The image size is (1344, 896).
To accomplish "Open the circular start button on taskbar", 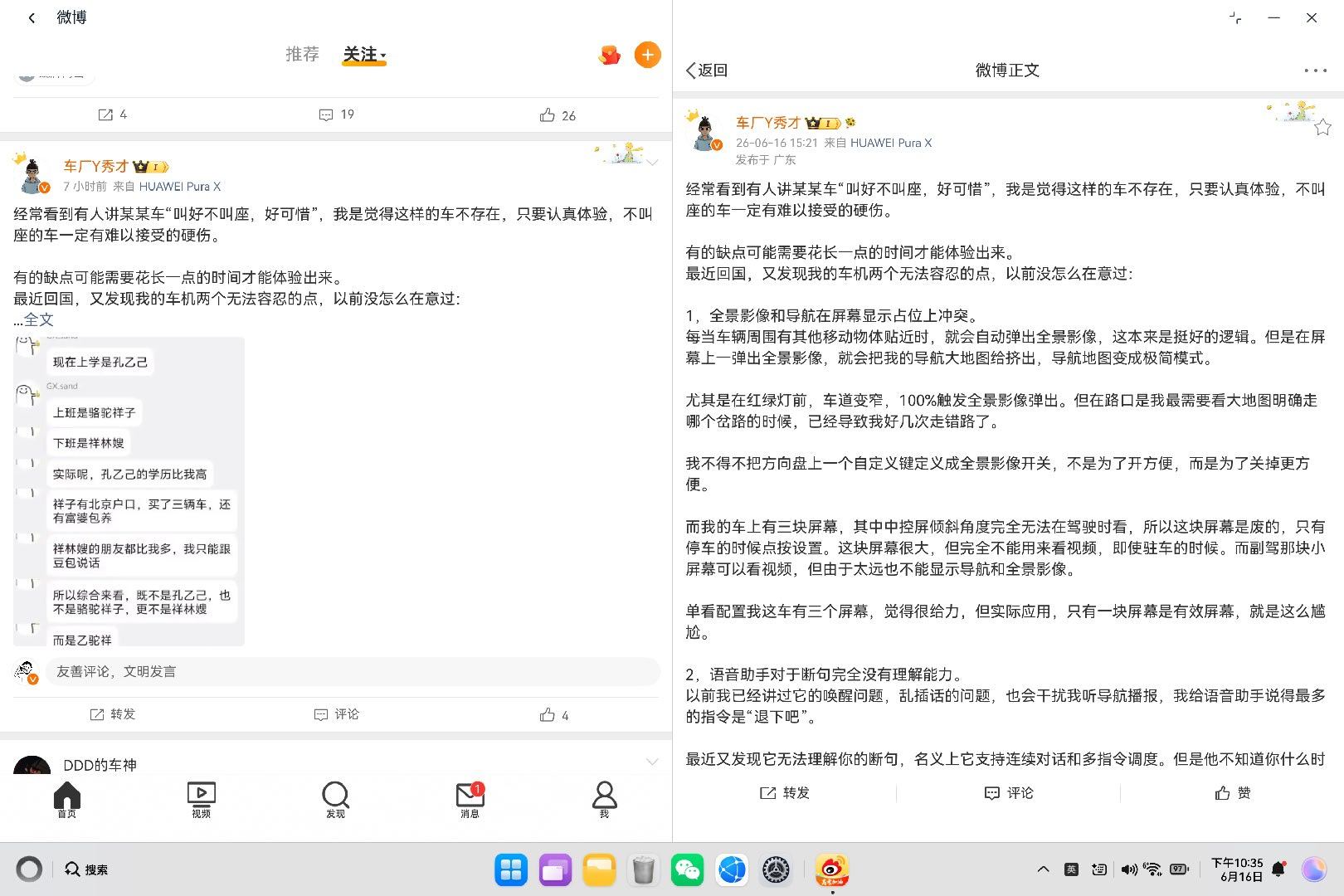I will coord(29,869).
